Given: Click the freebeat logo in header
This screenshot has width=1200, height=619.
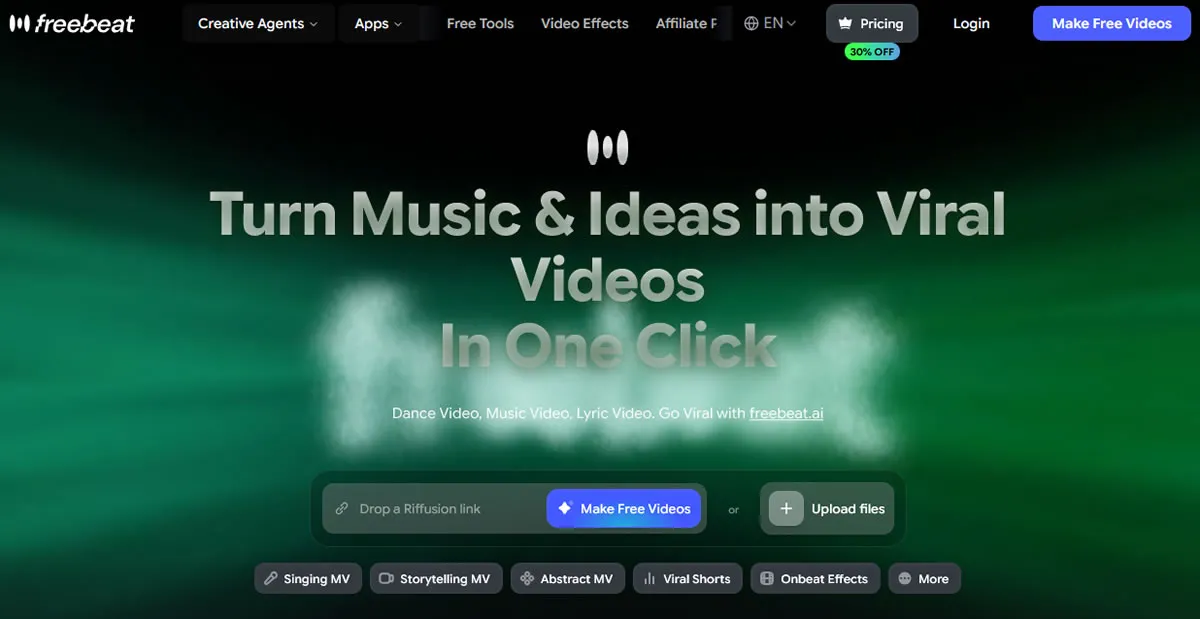Looking at the screenshot, I should [x=72, y=23].
